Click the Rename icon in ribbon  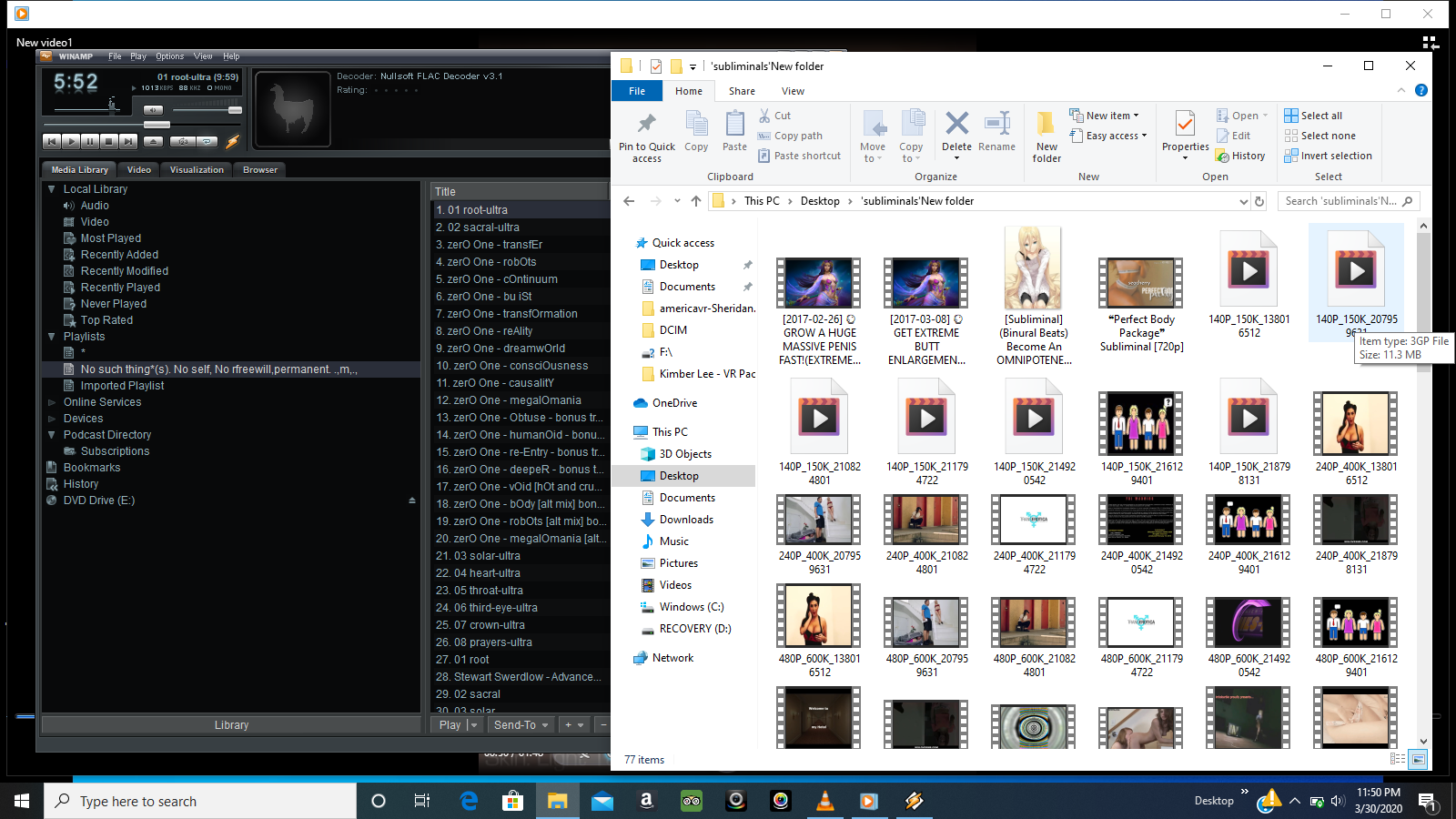997,123
